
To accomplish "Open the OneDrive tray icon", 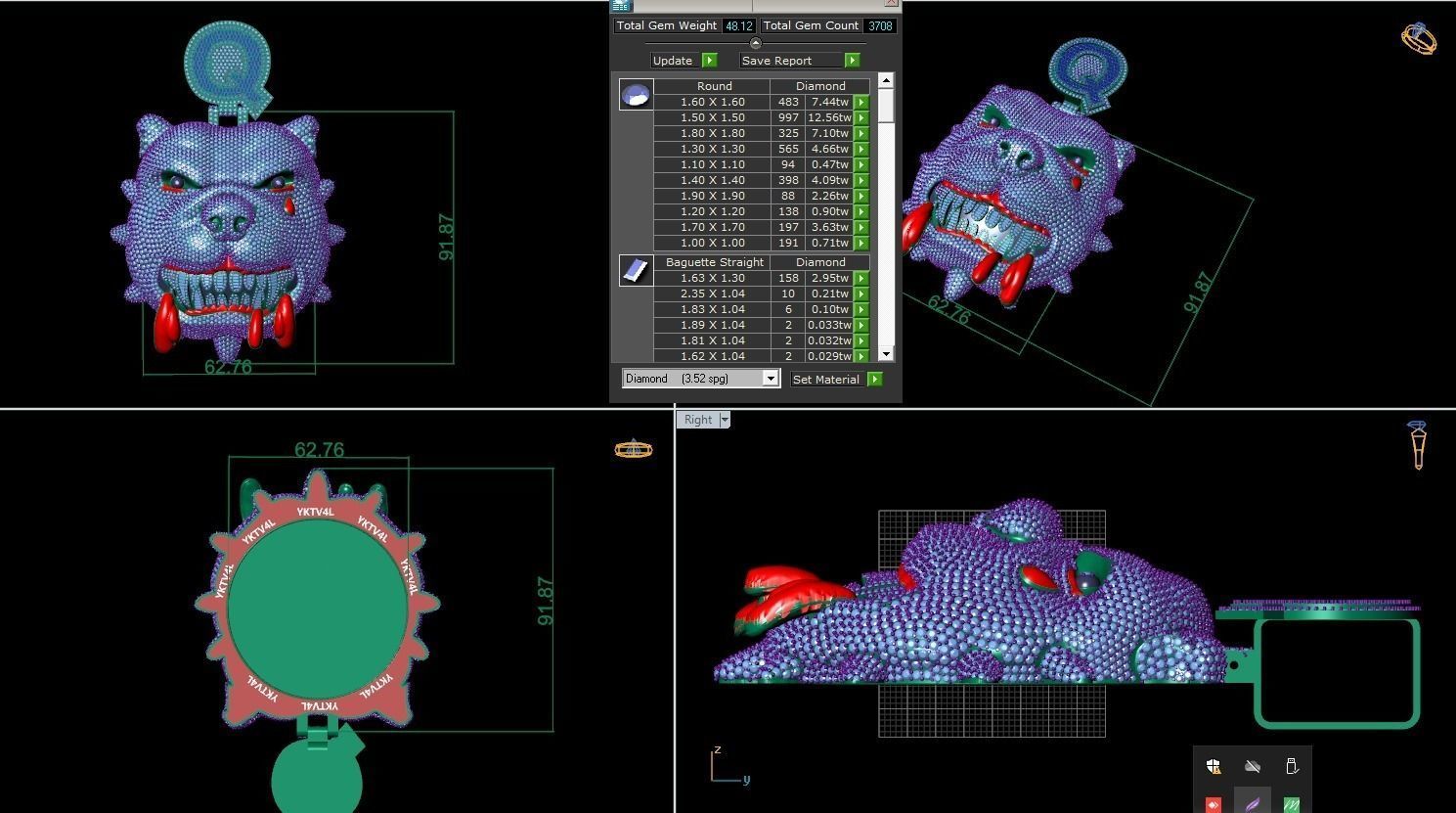I will [x=1253, y=766].
